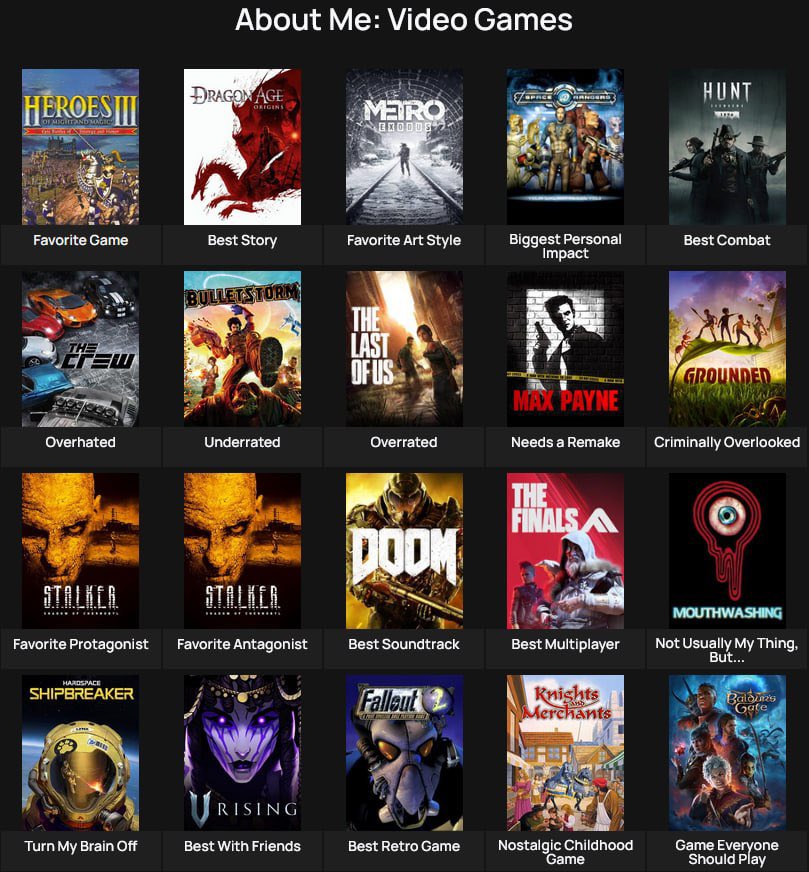Click the Max Payne cover
809x872 pixels.
coord(565,349)
